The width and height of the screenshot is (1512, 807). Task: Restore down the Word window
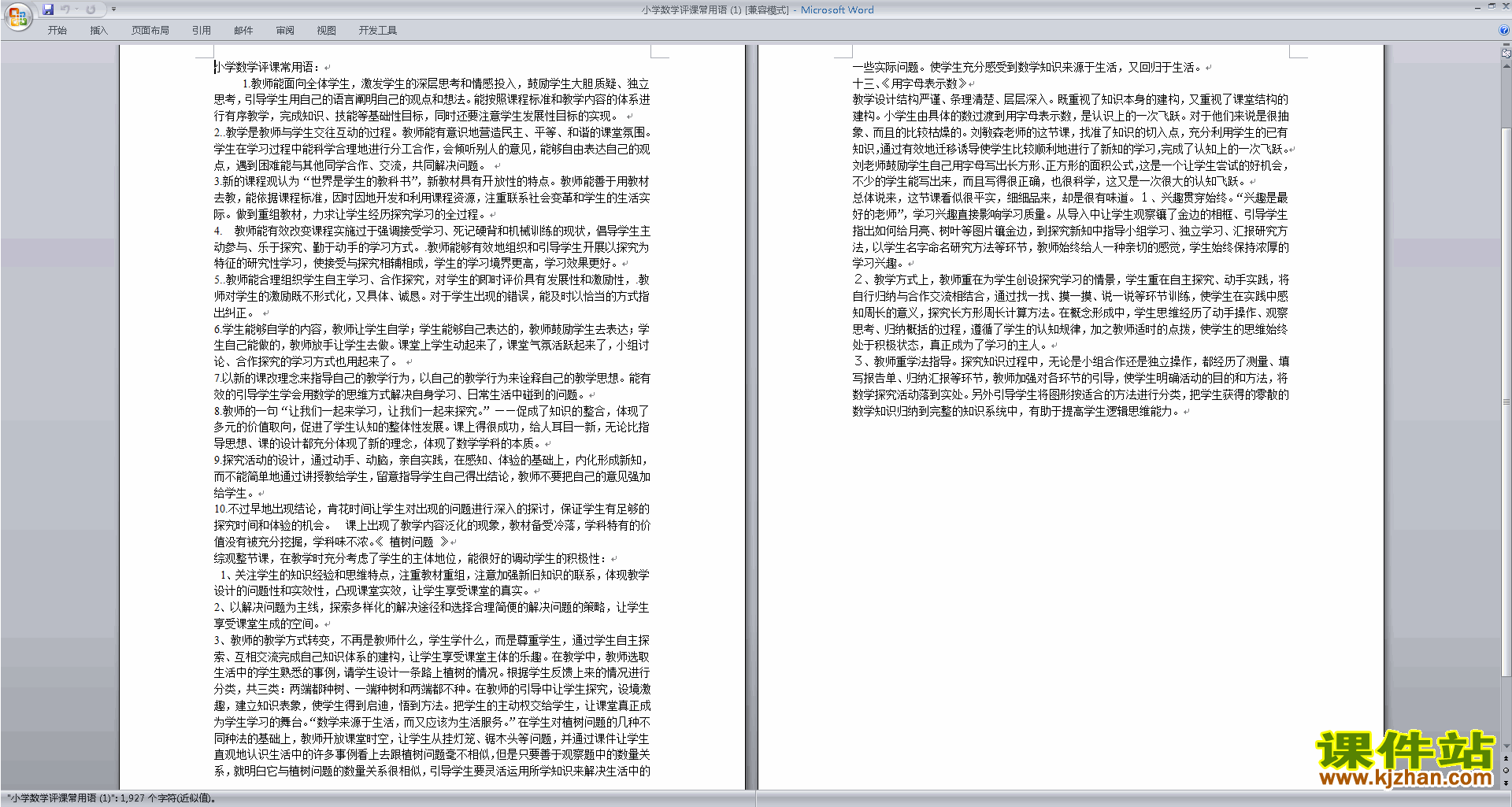click(x=1492, y=6)
